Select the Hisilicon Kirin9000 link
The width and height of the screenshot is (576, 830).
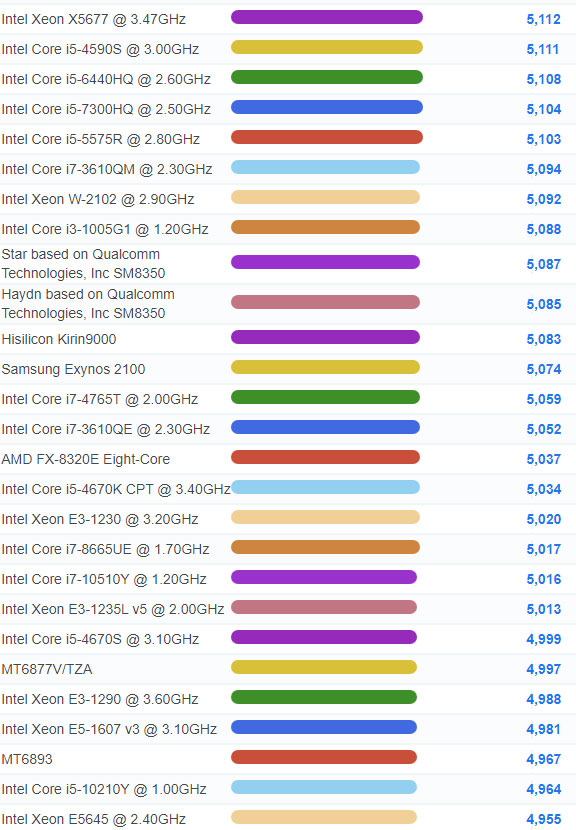click(59, 339)
